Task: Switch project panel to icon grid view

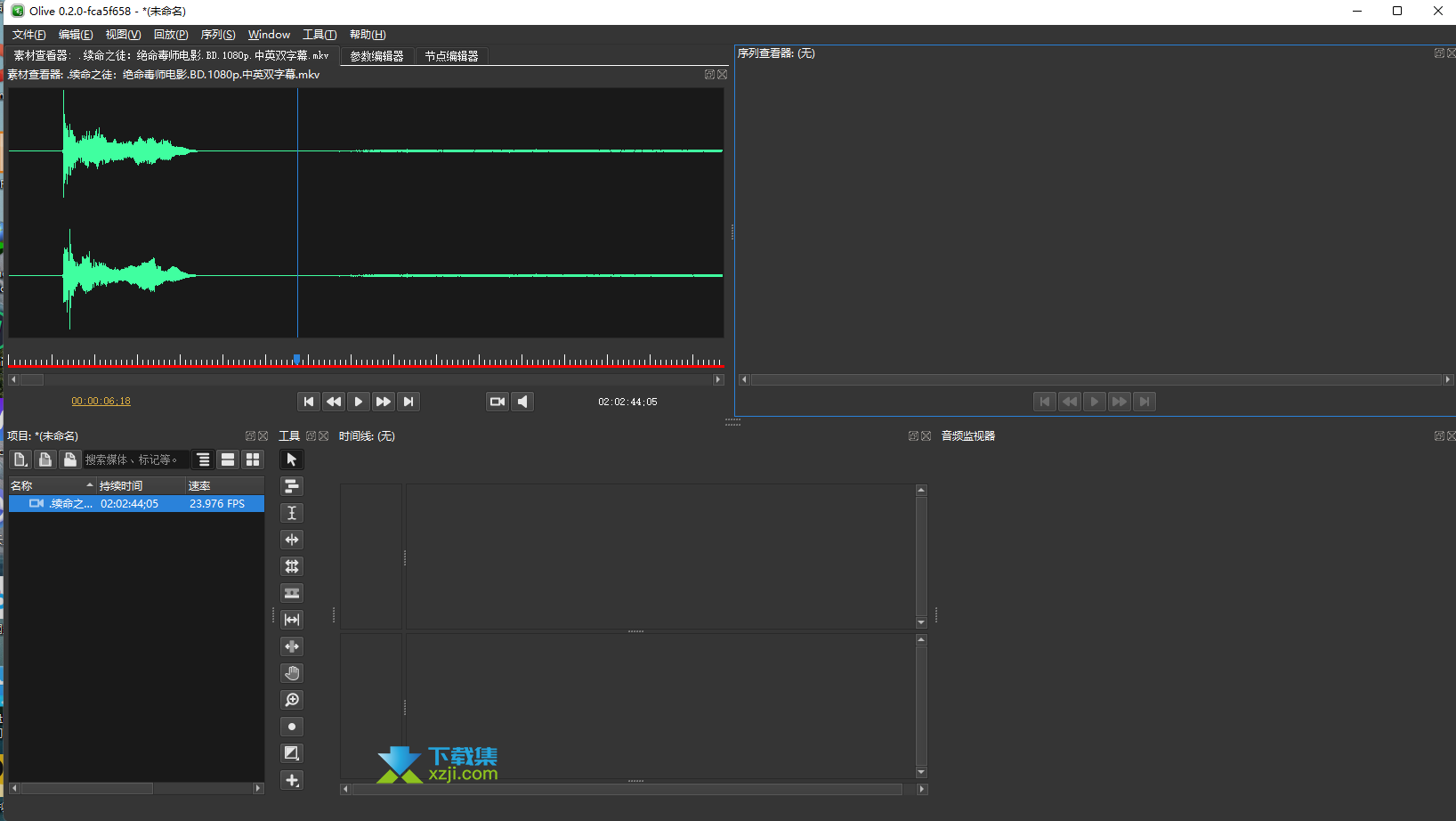Action: [x=253, y=459]
